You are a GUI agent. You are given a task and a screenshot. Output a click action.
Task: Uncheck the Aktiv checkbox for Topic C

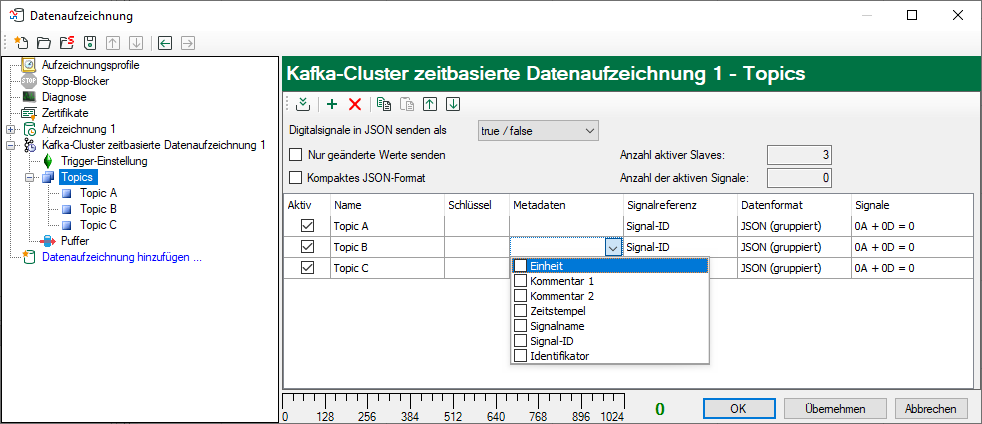point(307,268)
